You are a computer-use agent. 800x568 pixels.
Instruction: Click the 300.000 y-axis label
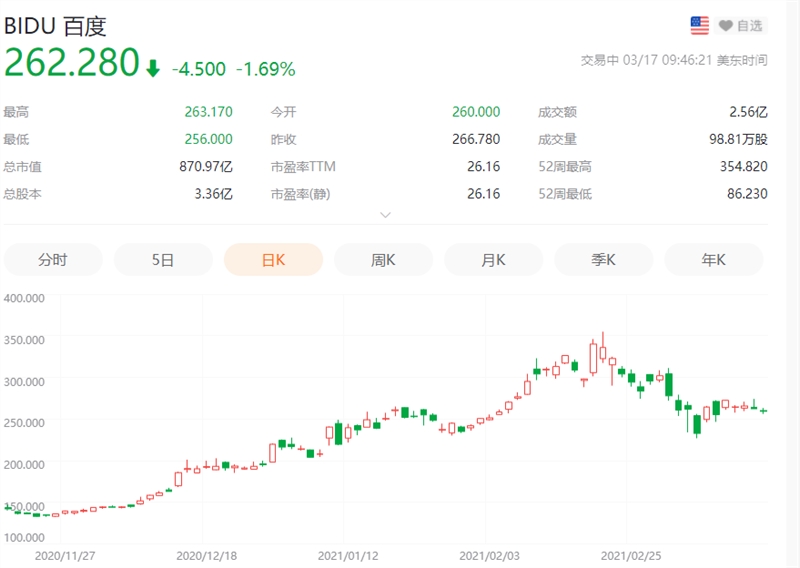point(24,382)
